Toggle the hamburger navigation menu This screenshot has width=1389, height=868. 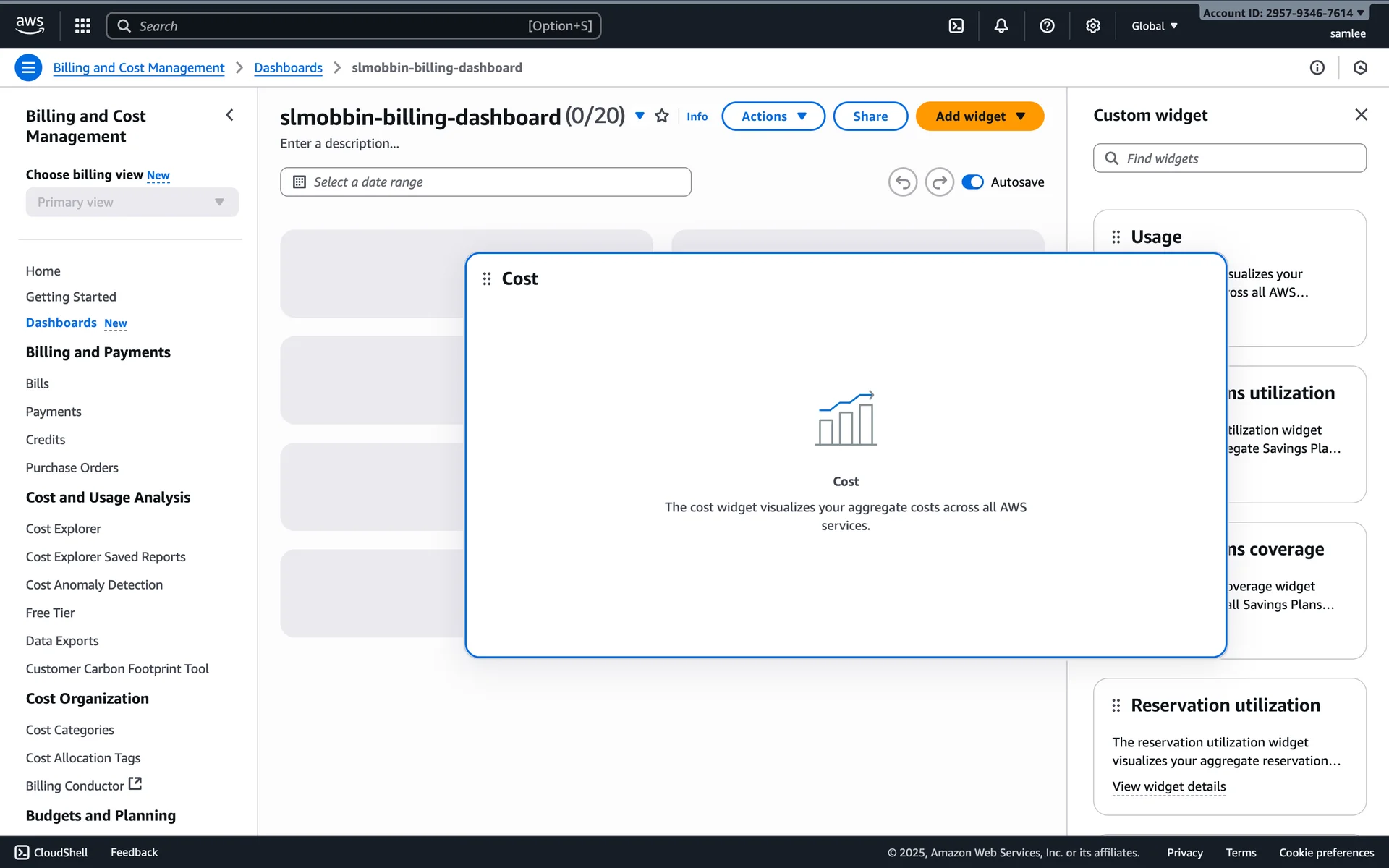click(28, 67)
